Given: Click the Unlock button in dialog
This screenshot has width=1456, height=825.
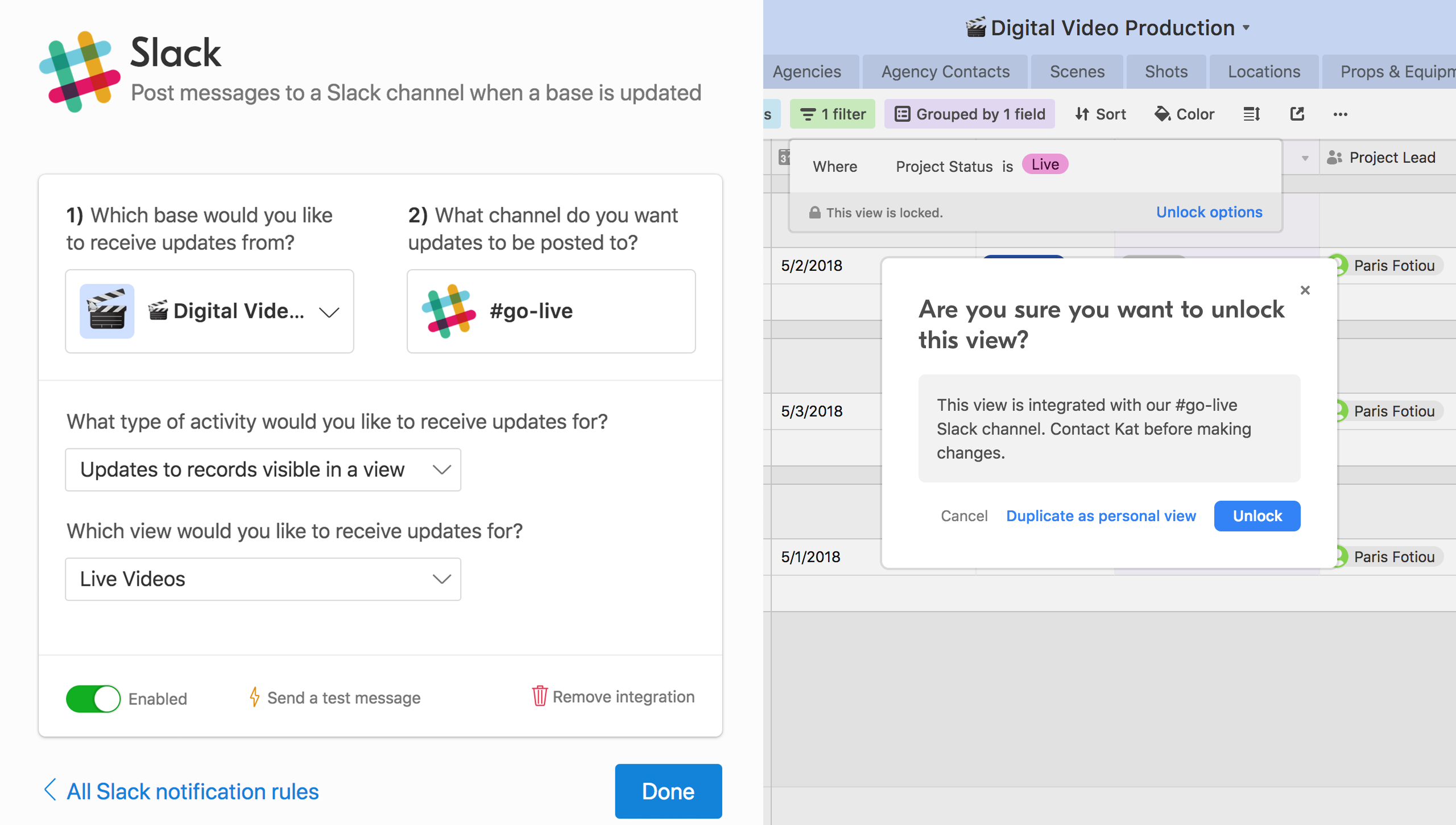Looking at the screenshot, I should (1257, 516).
